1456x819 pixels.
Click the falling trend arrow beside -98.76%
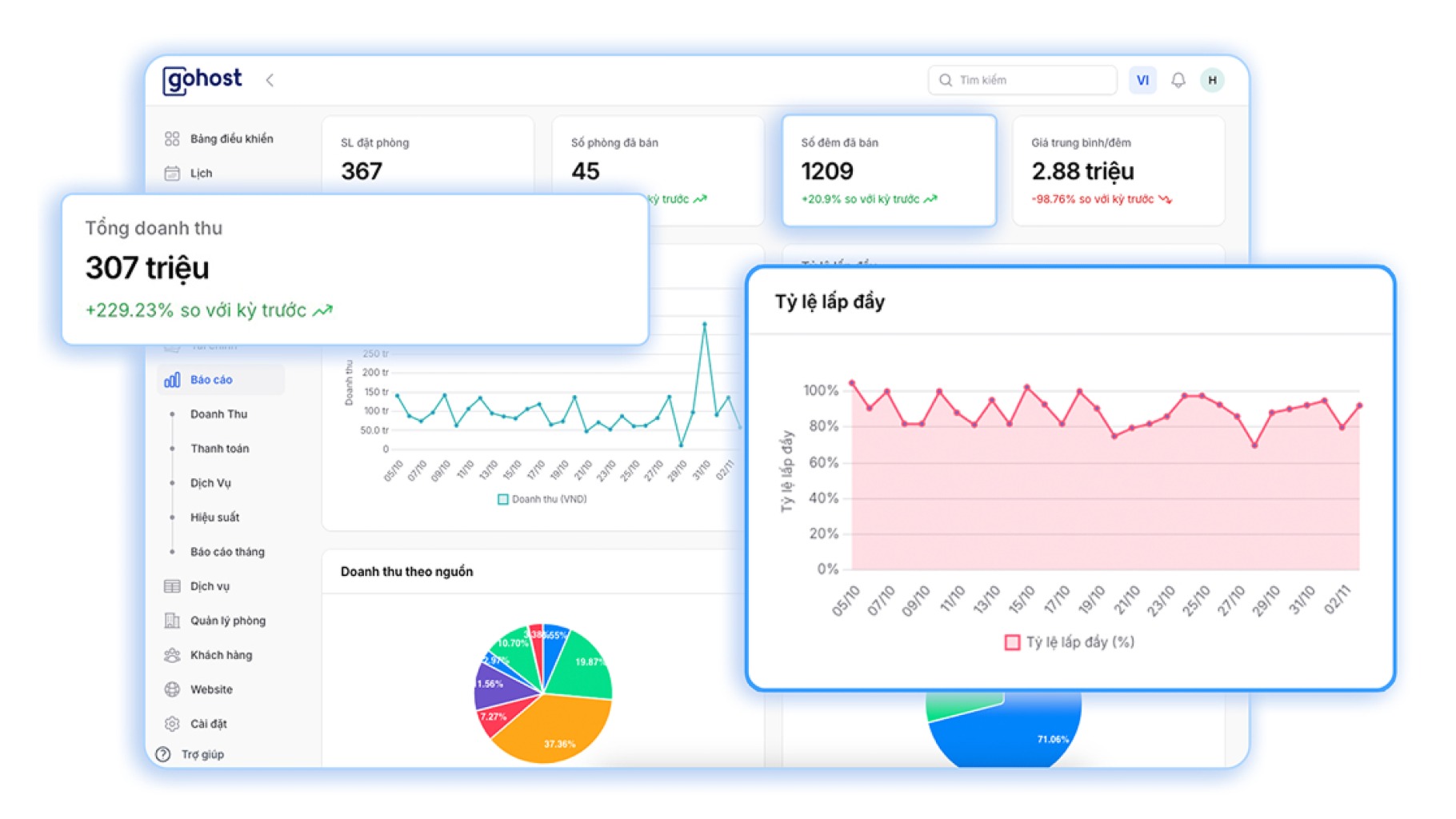pyautogui.click(x=1165, y=199)
